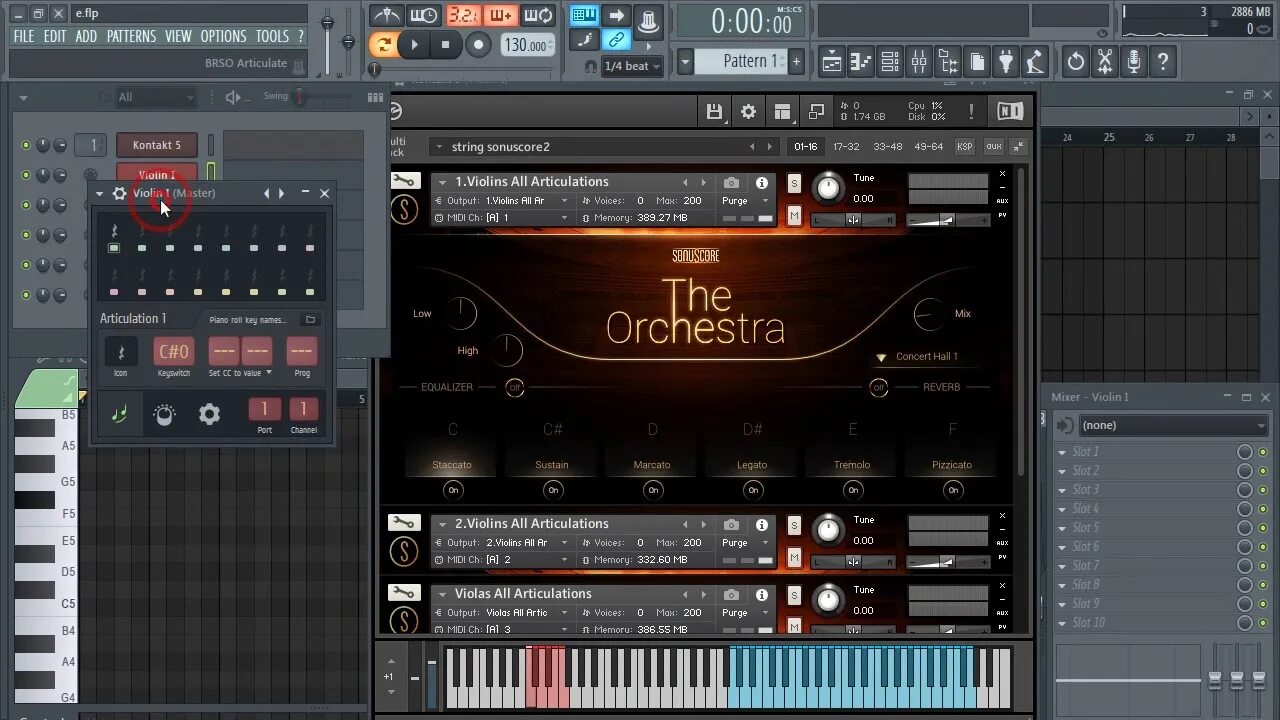Open the PATTERNS menu
This screenshot has height=720, width=1280.
pos(131,36)
